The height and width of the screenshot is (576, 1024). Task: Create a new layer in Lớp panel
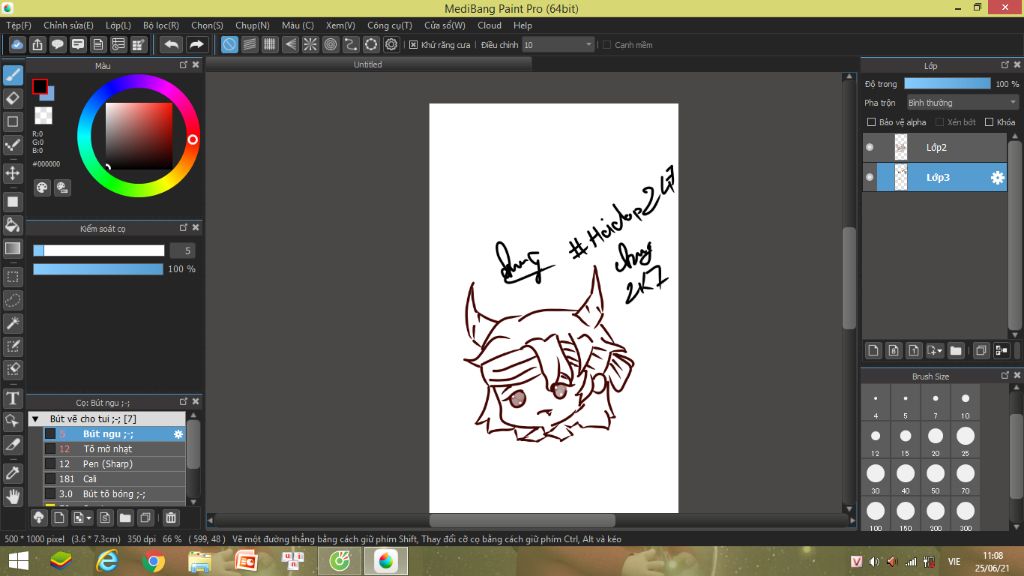pyautogui.click(x=873, y=351)
